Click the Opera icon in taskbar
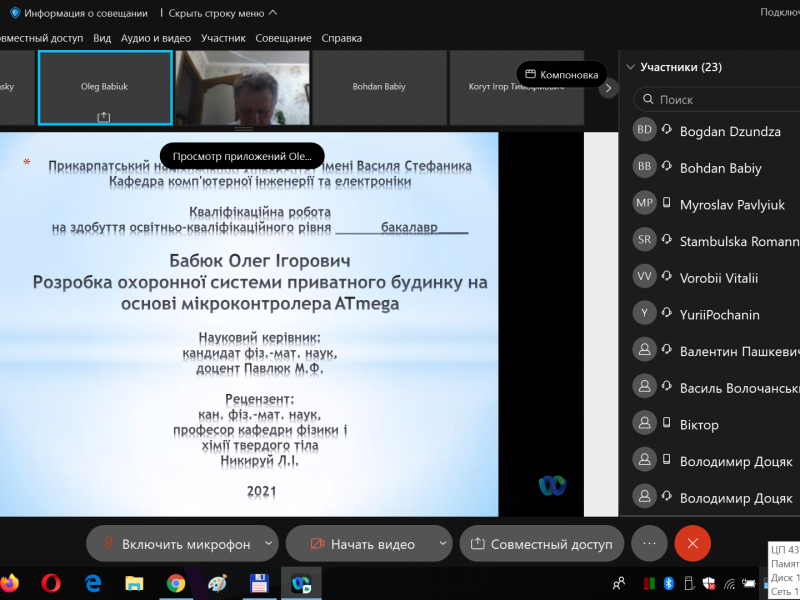The height and width of the screenshot is (600, 800). [x=51, y=582]
